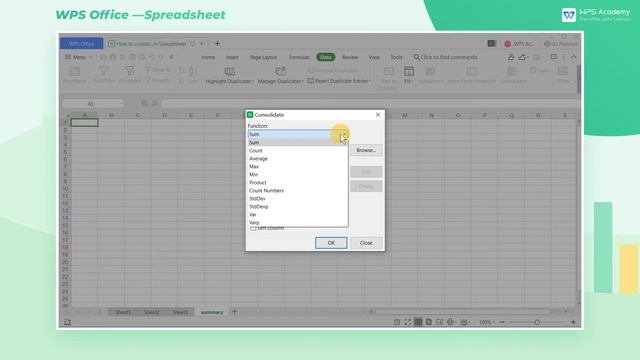Click the horizontal scrollbar

pos(463,312)
